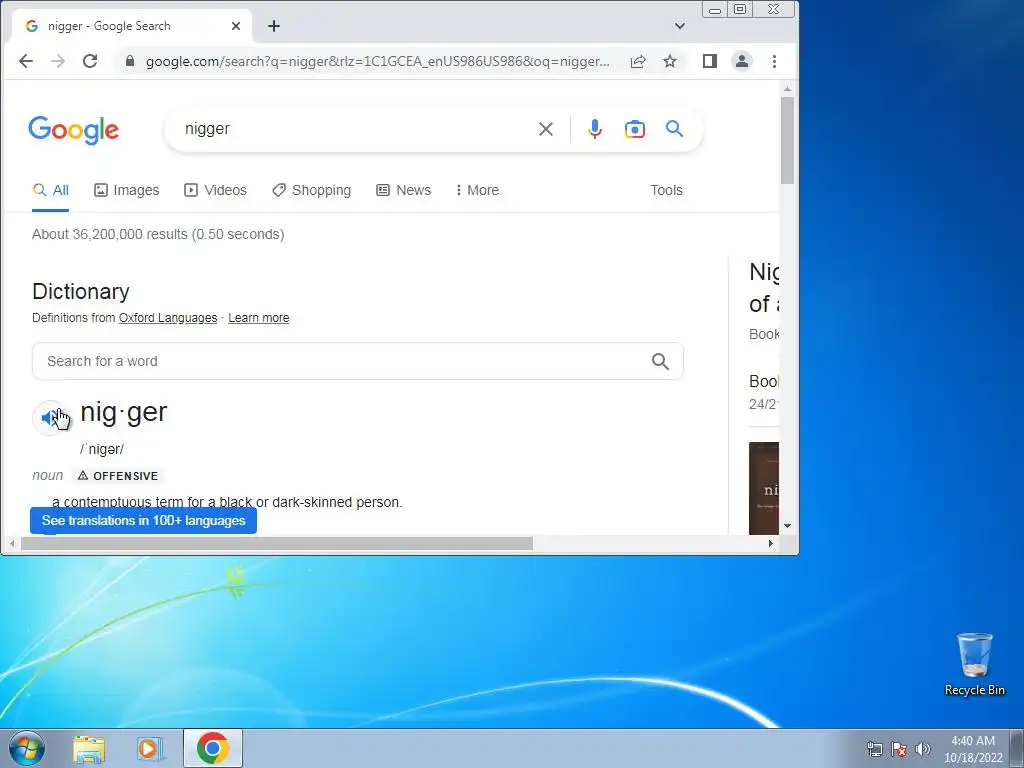Search by image with the camera icon
1024x768 pixels.
[x=635, y=129]
